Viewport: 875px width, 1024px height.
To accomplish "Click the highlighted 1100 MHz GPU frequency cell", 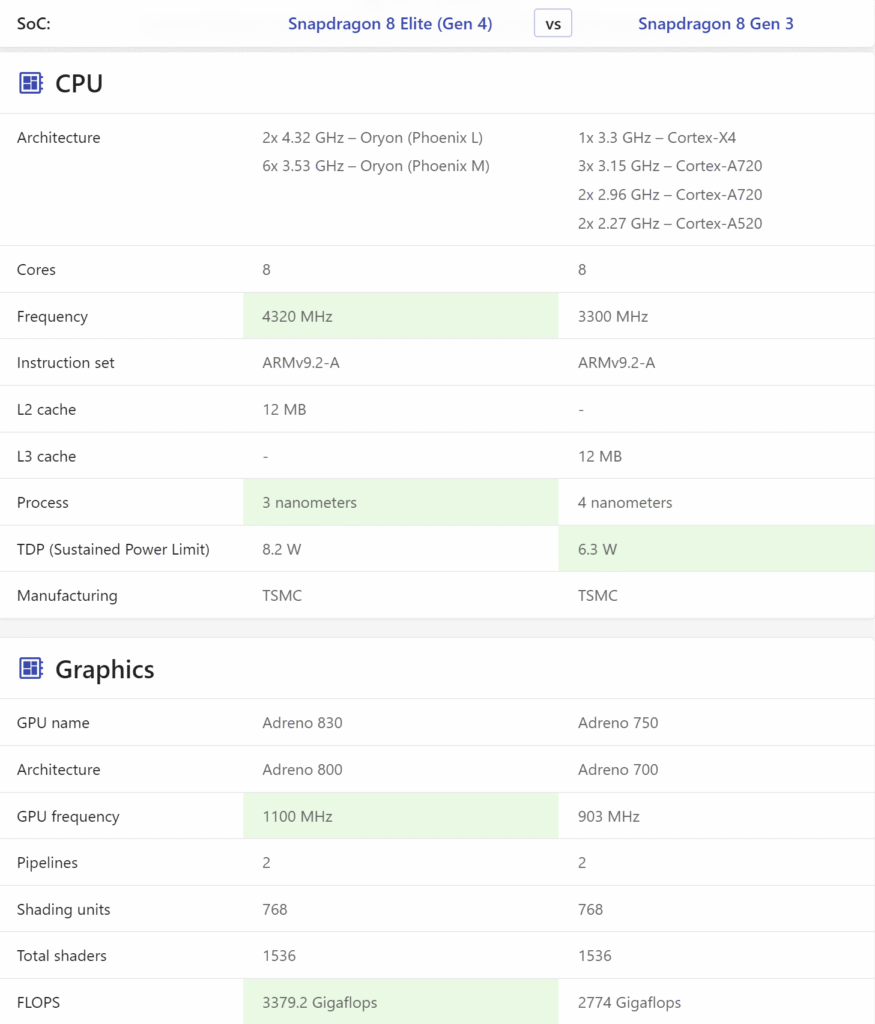I will point(400,816).
